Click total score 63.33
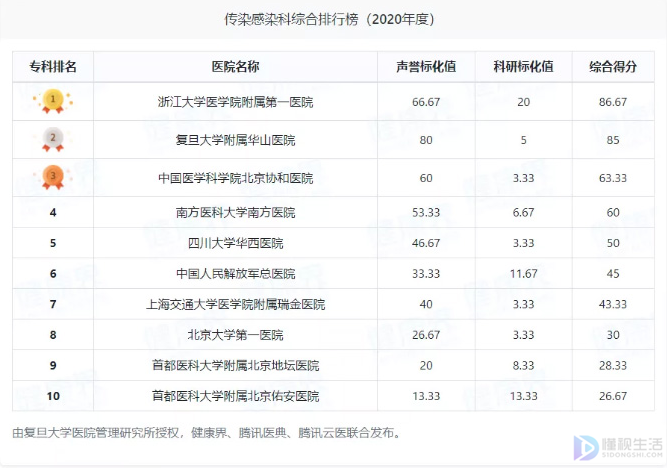The width and height of the screenshot is (667, 468). coord(613,178)
